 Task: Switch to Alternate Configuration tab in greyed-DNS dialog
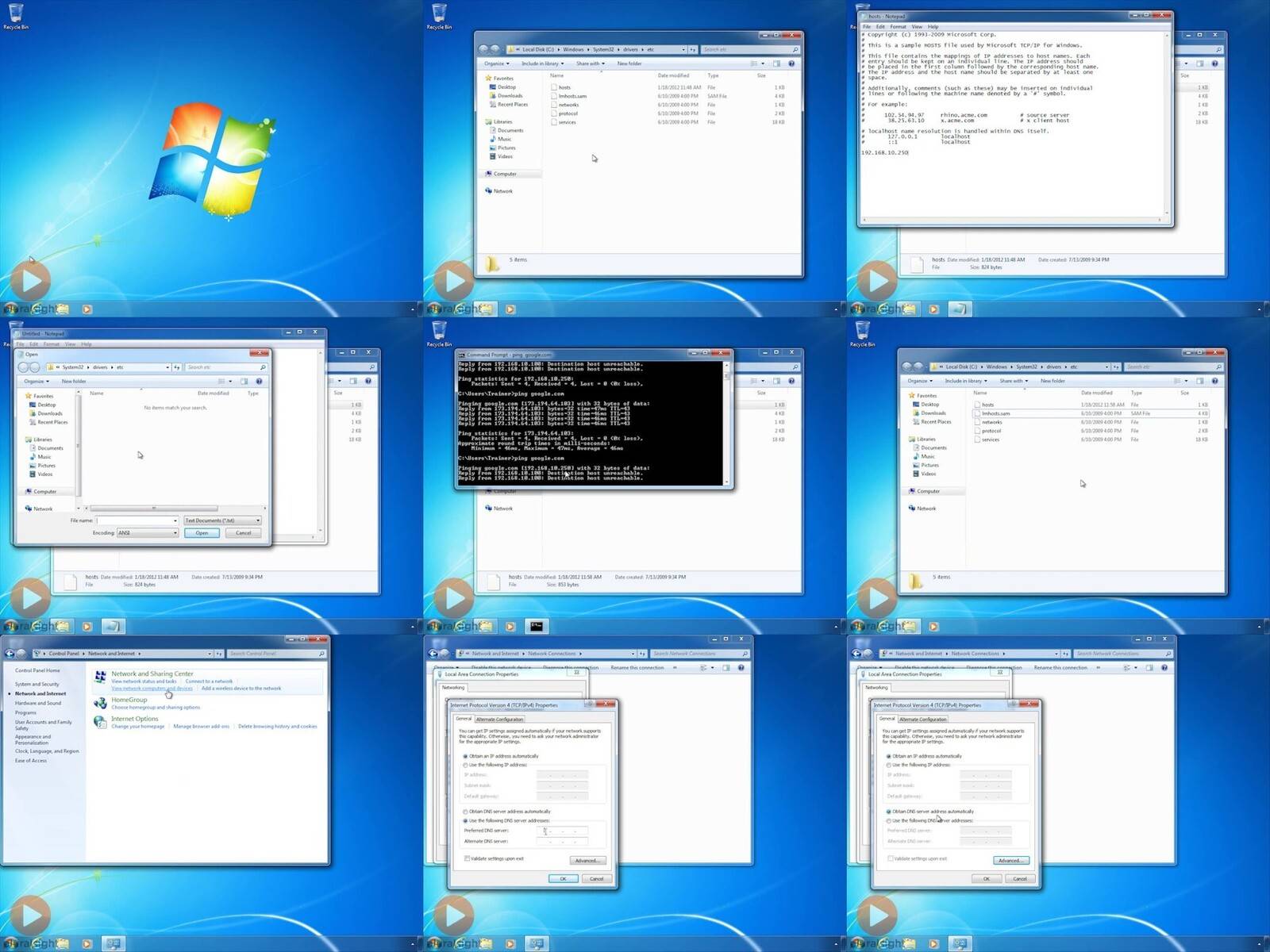point(922,719)
